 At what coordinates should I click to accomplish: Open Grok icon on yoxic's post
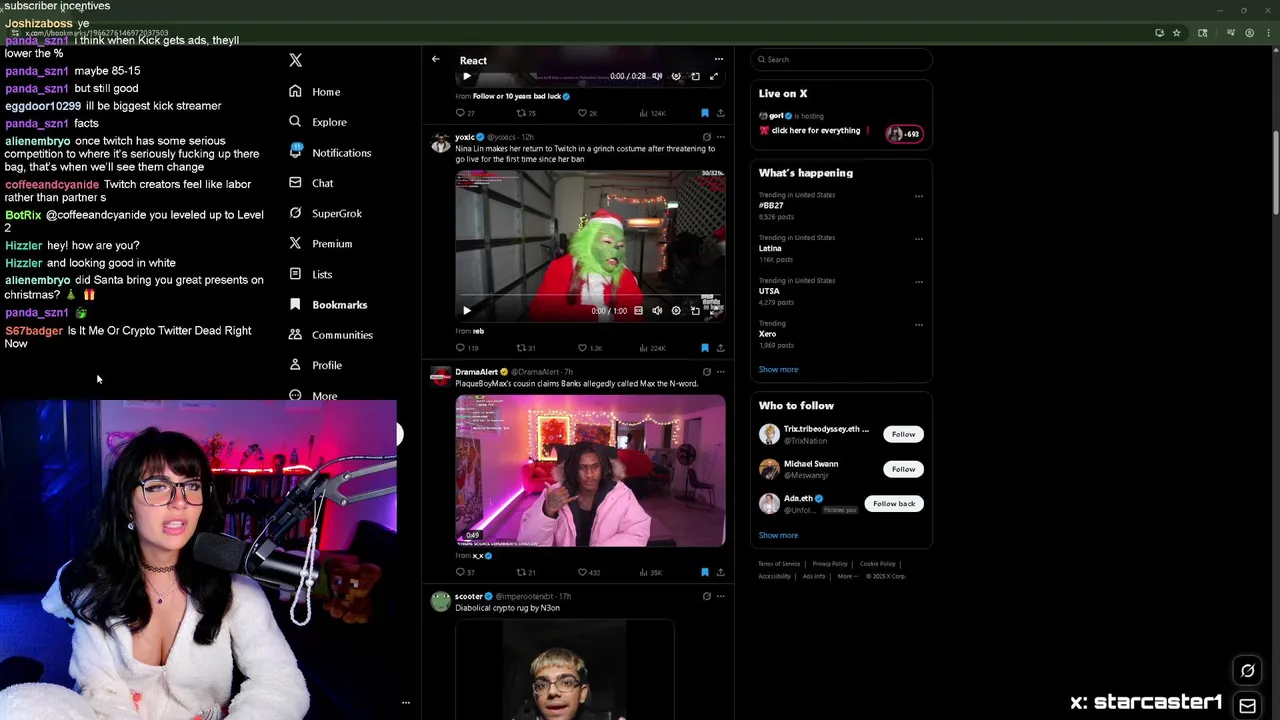point(706,137)
